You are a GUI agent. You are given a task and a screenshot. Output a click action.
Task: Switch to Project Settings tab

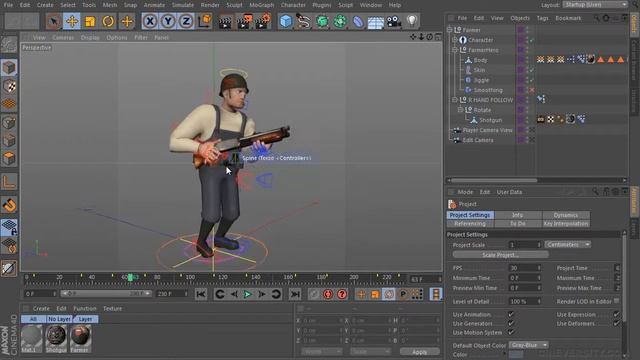(x=470, y=215)
